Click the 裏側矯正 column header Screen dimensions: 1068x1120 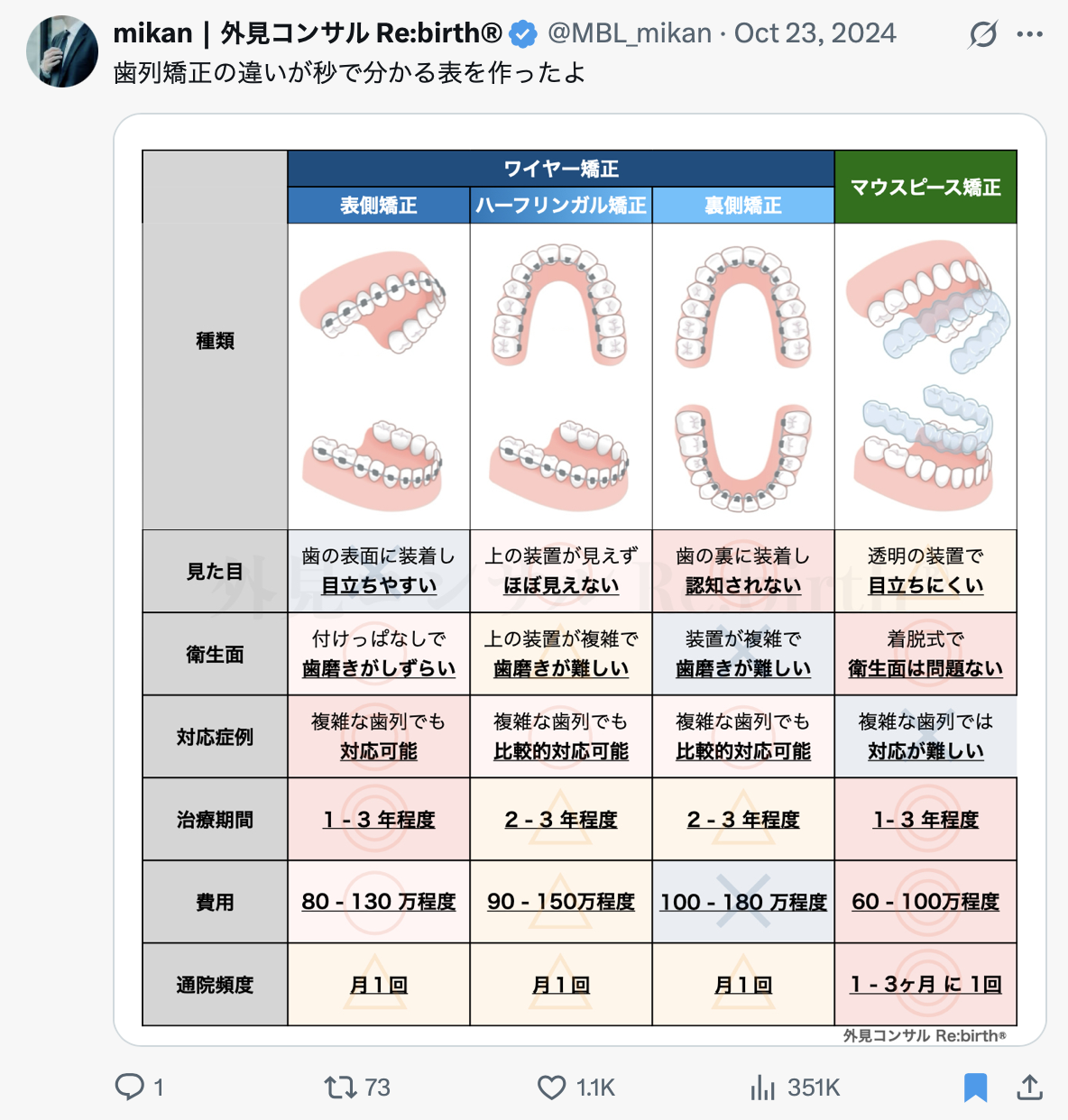(x=743, y=206)
